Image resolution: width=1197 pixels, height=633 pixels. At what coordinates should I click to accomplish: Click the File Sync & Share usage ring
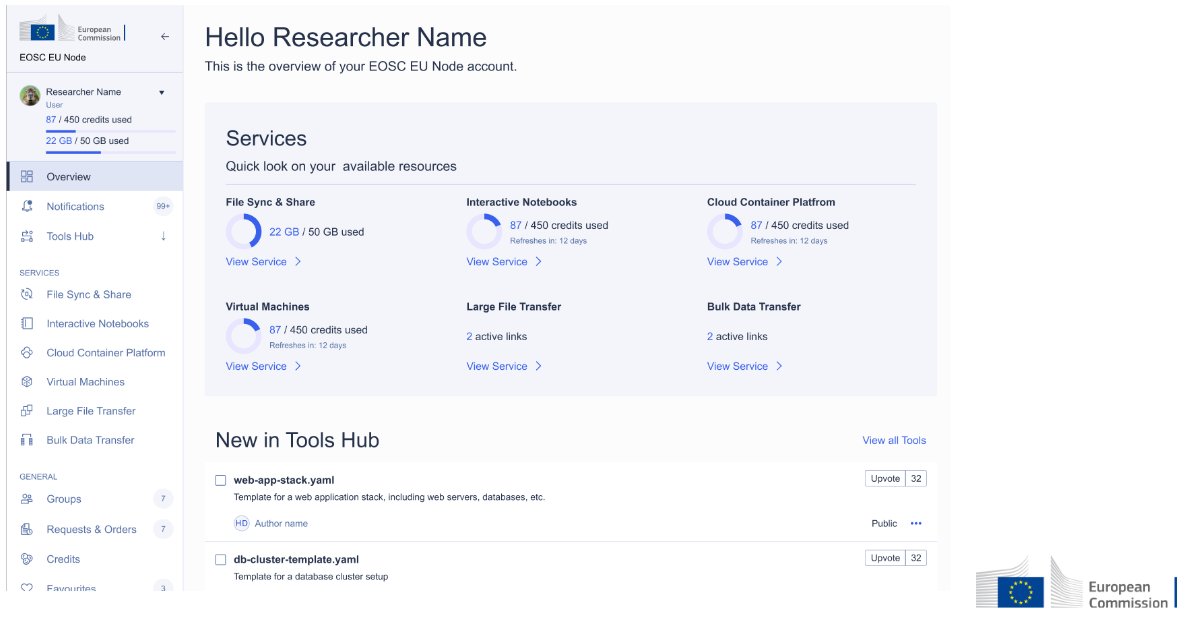(x=244, y=231)
